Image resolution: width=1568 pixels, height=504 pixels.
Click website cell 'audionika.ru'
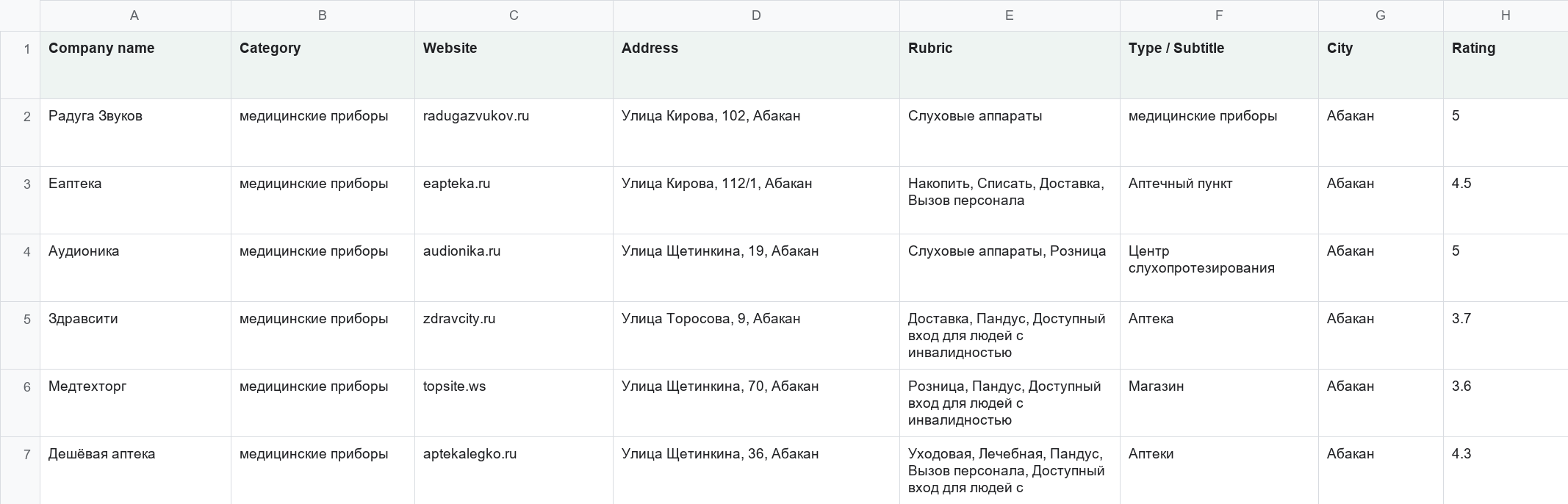tap(514, 267)
